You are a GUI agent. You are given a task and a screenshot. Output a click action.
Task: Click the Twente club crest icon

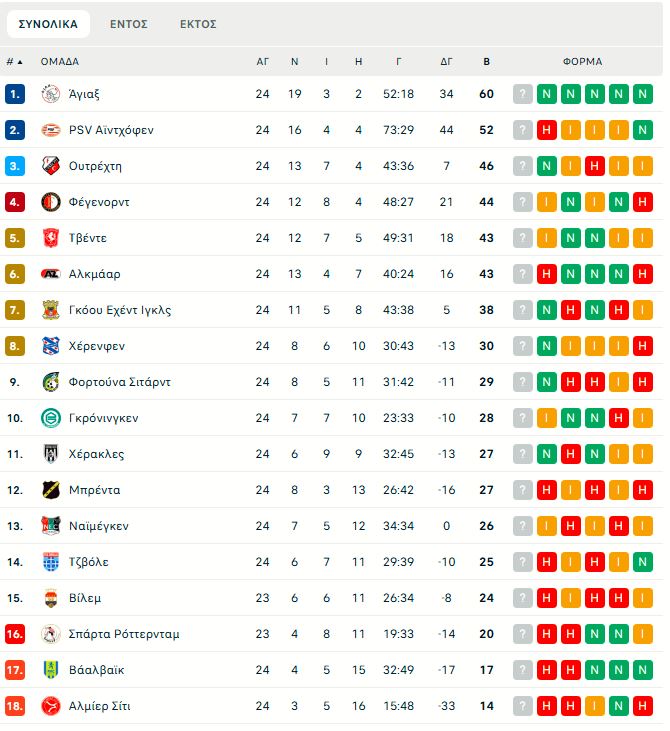pos(51,238)
